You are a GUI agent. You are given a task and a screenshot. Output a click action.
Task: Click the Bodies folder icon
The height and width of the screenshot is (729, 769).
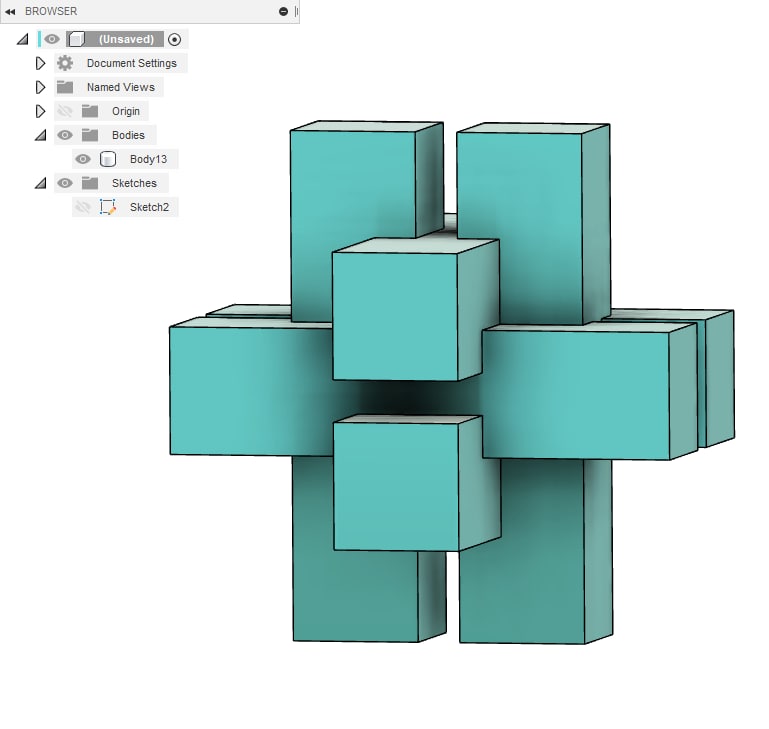(x=90, y=135)
